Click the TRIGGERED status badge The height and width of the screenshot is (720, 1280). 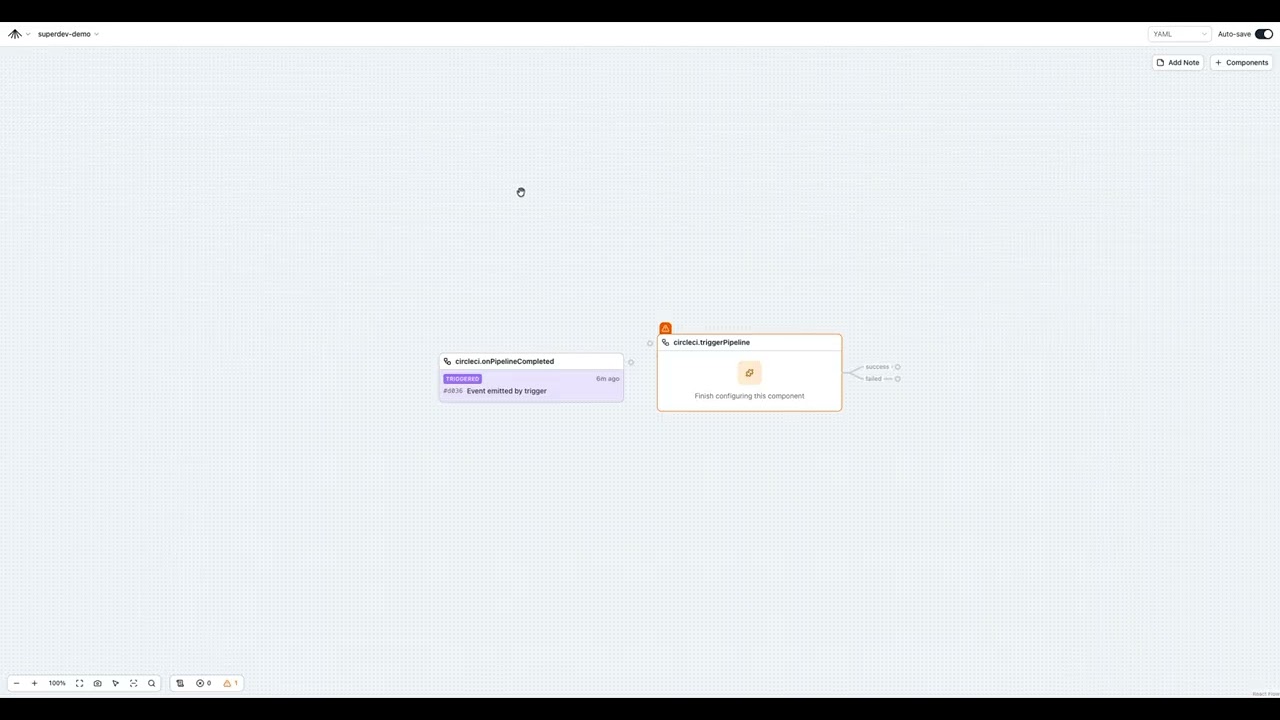click(462, 379)
